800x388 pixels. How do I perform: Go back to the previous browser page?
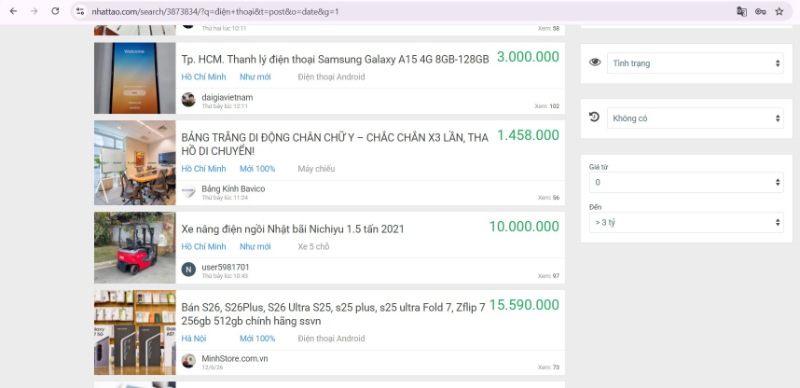coord(13,11)
